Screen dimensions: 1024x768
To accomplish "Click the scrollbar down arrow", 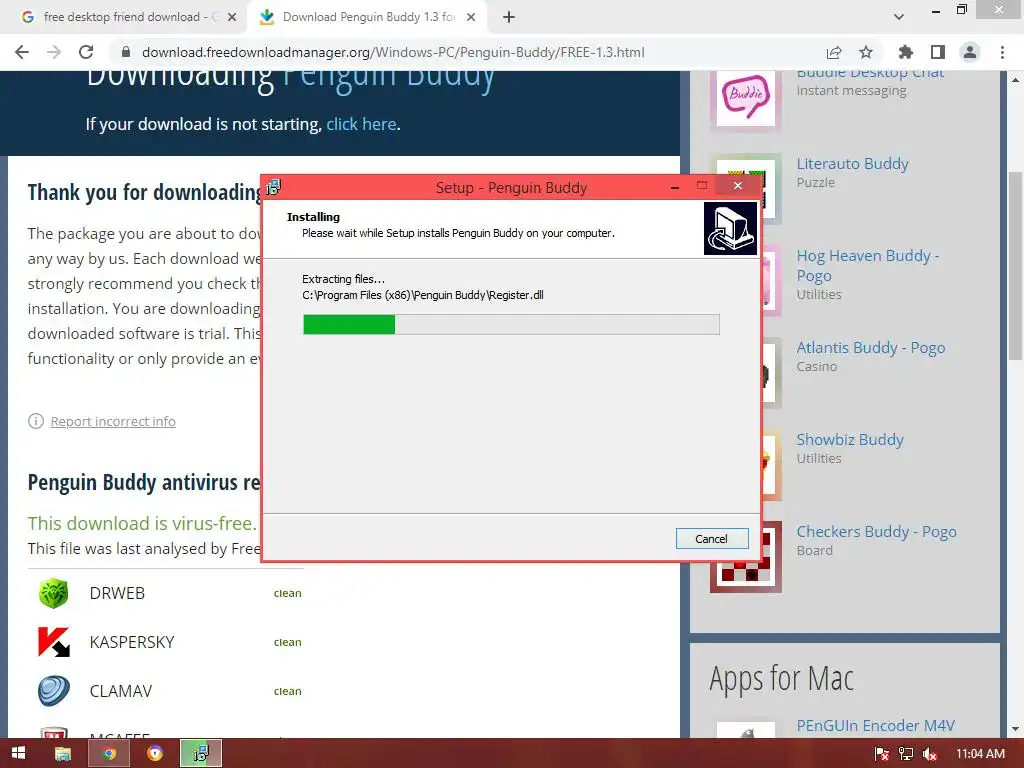I will pyautogui.click(x=1016, y=729).
